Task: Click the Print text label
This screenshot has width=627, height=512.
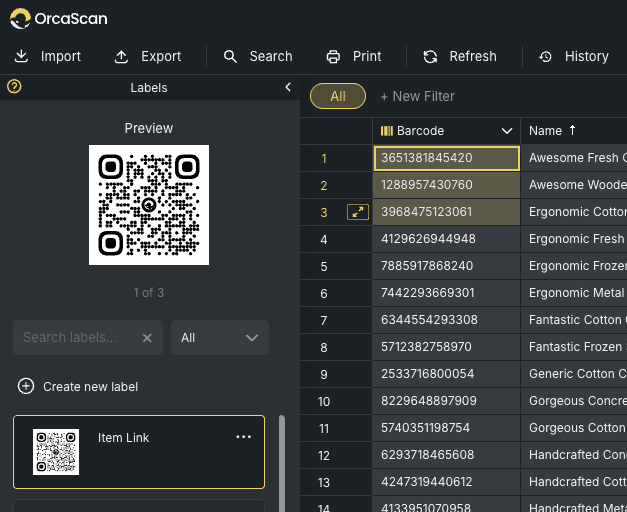Action: tap(367, 56)
